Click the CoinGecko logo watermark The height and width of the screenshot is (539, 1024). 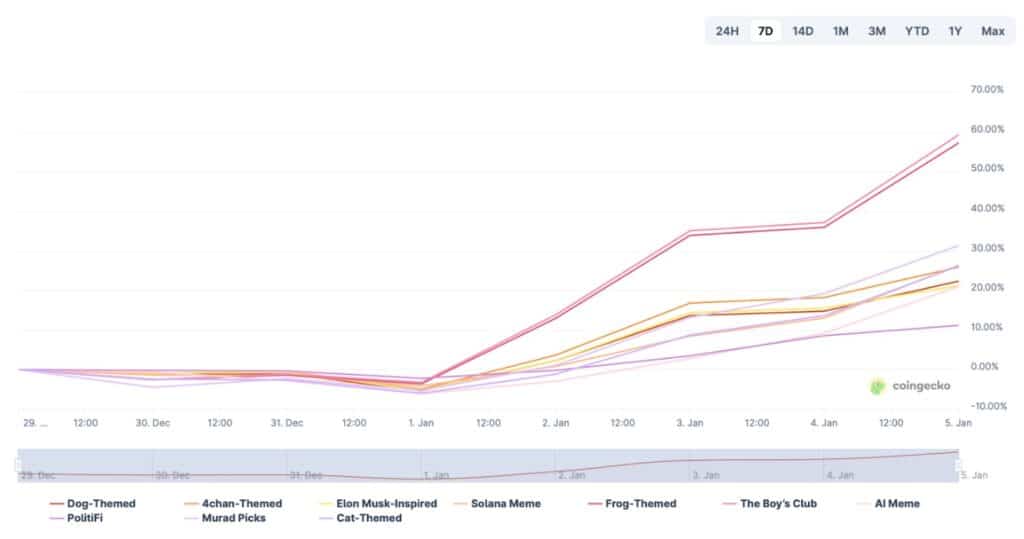(910, 386)
